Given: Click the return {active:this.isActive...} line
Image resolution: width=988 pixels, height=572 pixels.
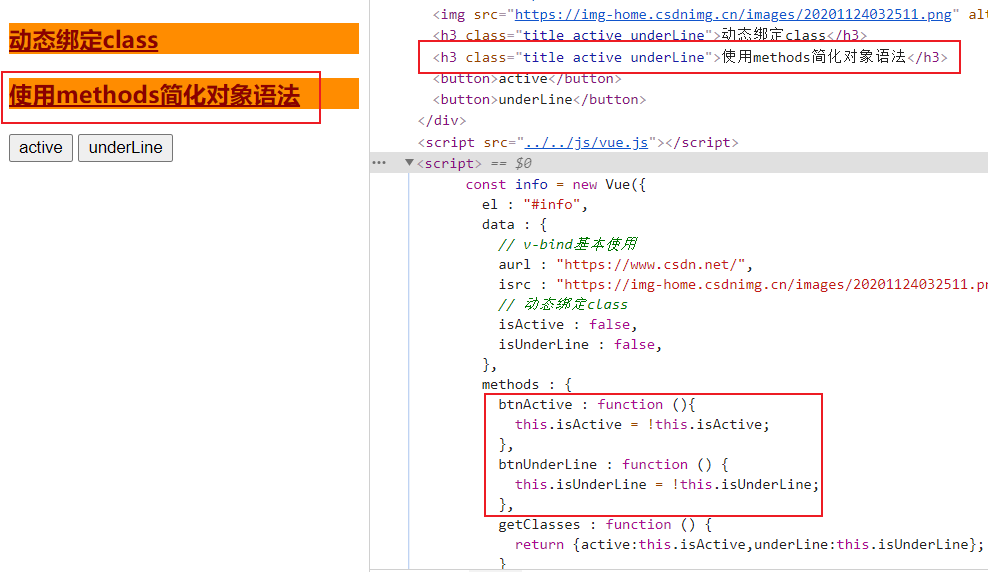Looking at the screenshot, I should (749, 545).
